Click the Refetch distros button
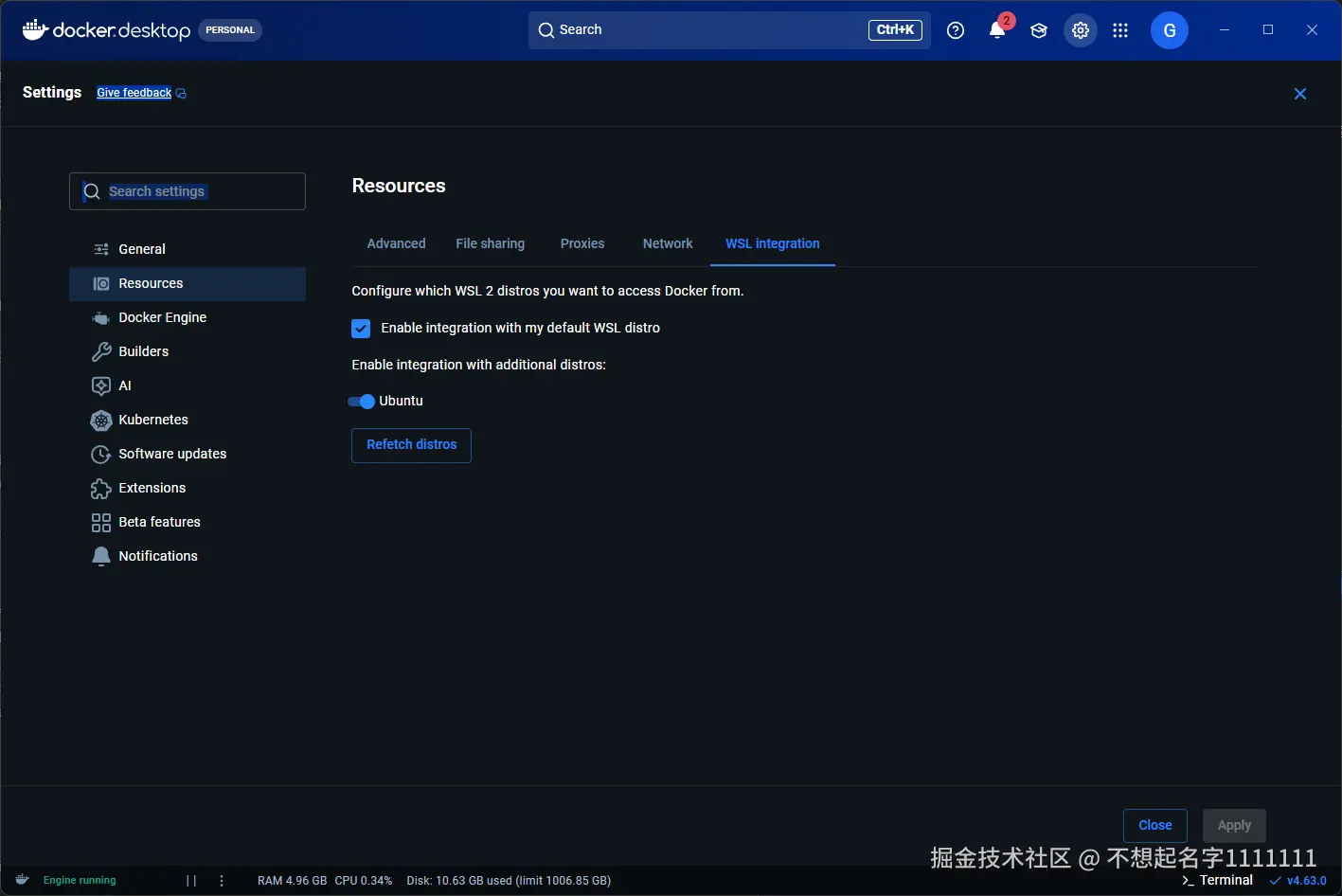 [x=411, y=445]
